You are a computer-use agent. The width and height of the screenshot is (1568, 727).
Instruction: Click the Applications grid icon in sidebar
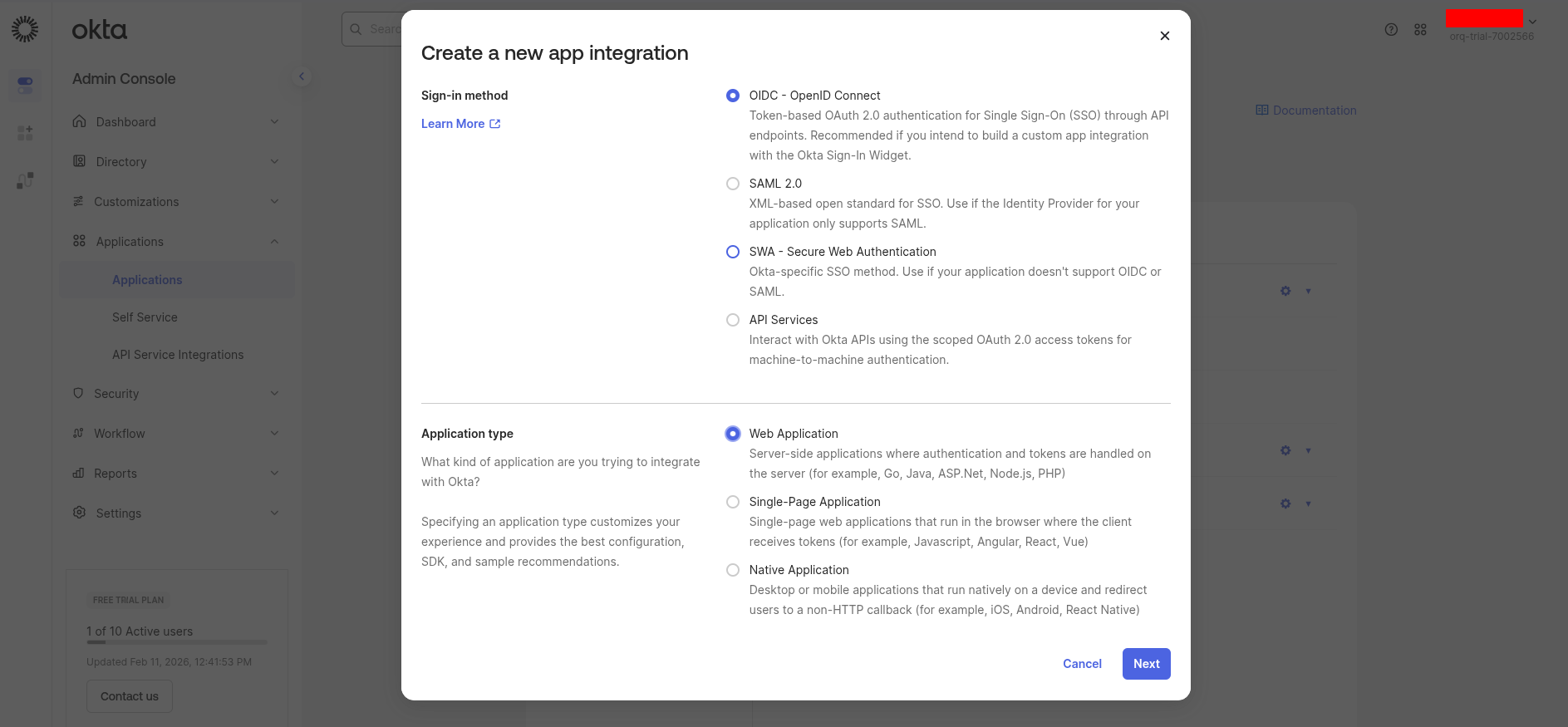79,241
